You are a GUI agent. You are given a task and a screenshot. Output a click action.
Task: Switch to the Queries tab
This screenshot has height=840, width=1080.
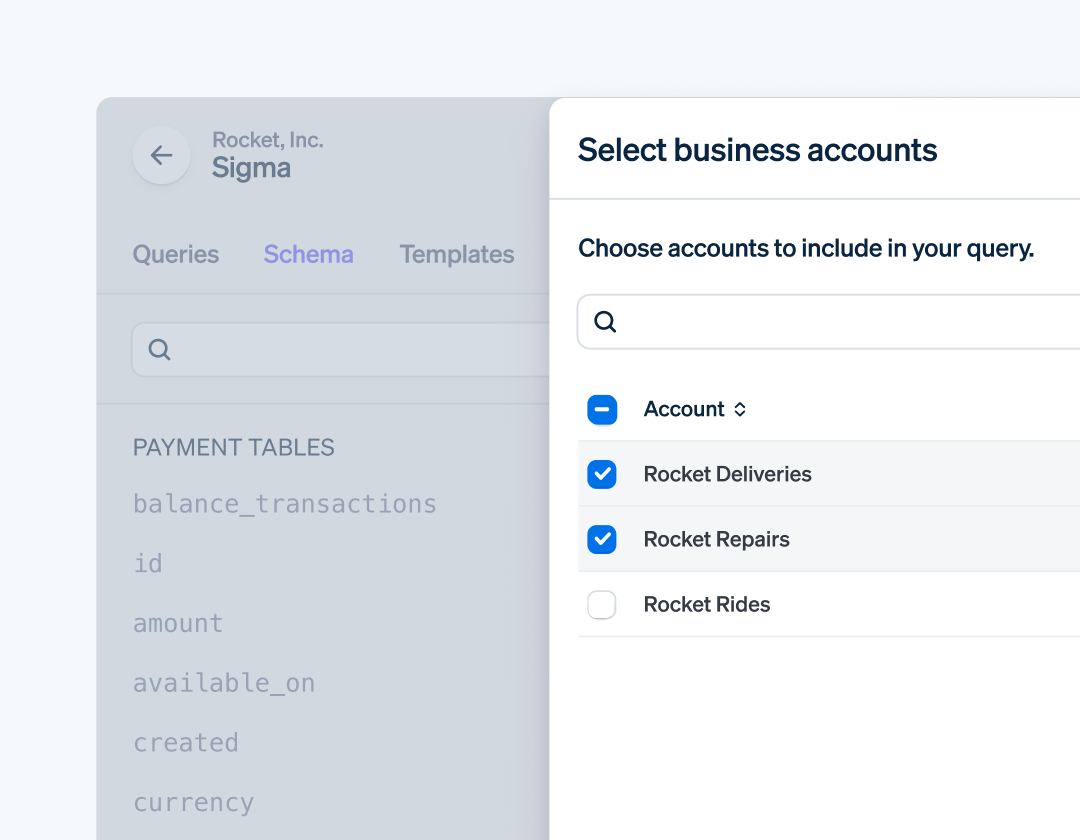[x=176, y=254]
